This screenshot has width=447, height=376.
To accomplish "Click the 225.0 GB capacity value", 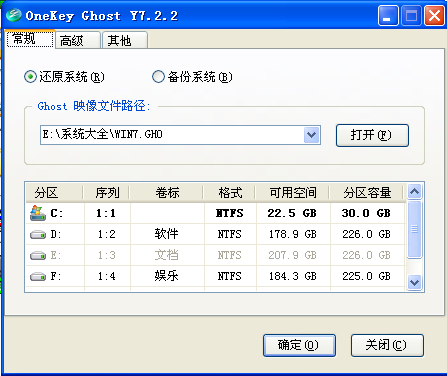I will tap(366, 276).
